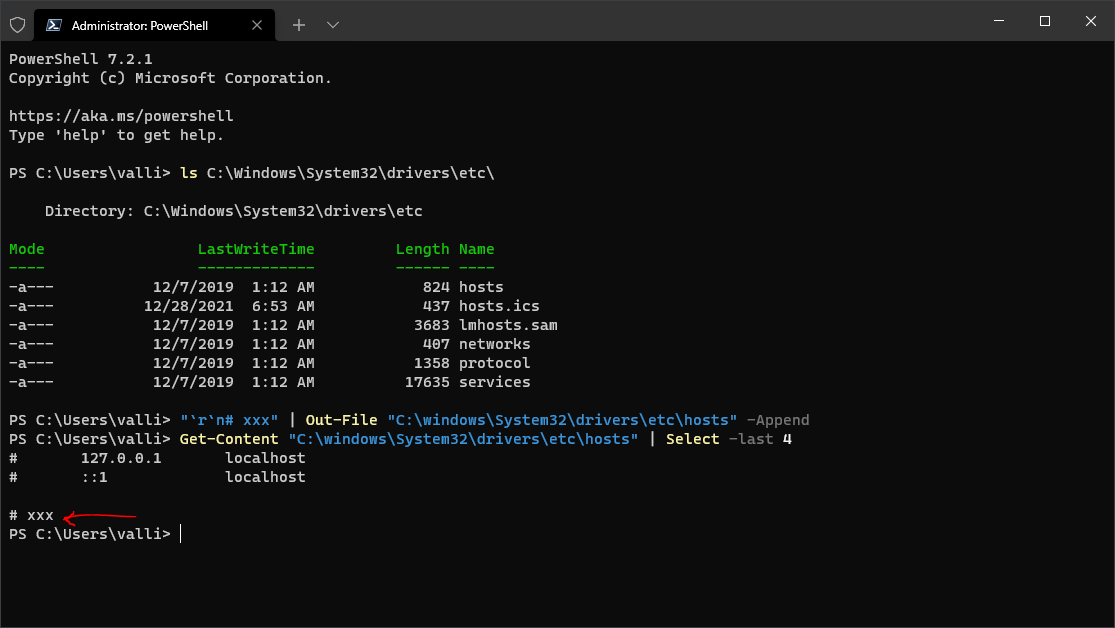Click the '3683' length value

[x=432, y=325]
